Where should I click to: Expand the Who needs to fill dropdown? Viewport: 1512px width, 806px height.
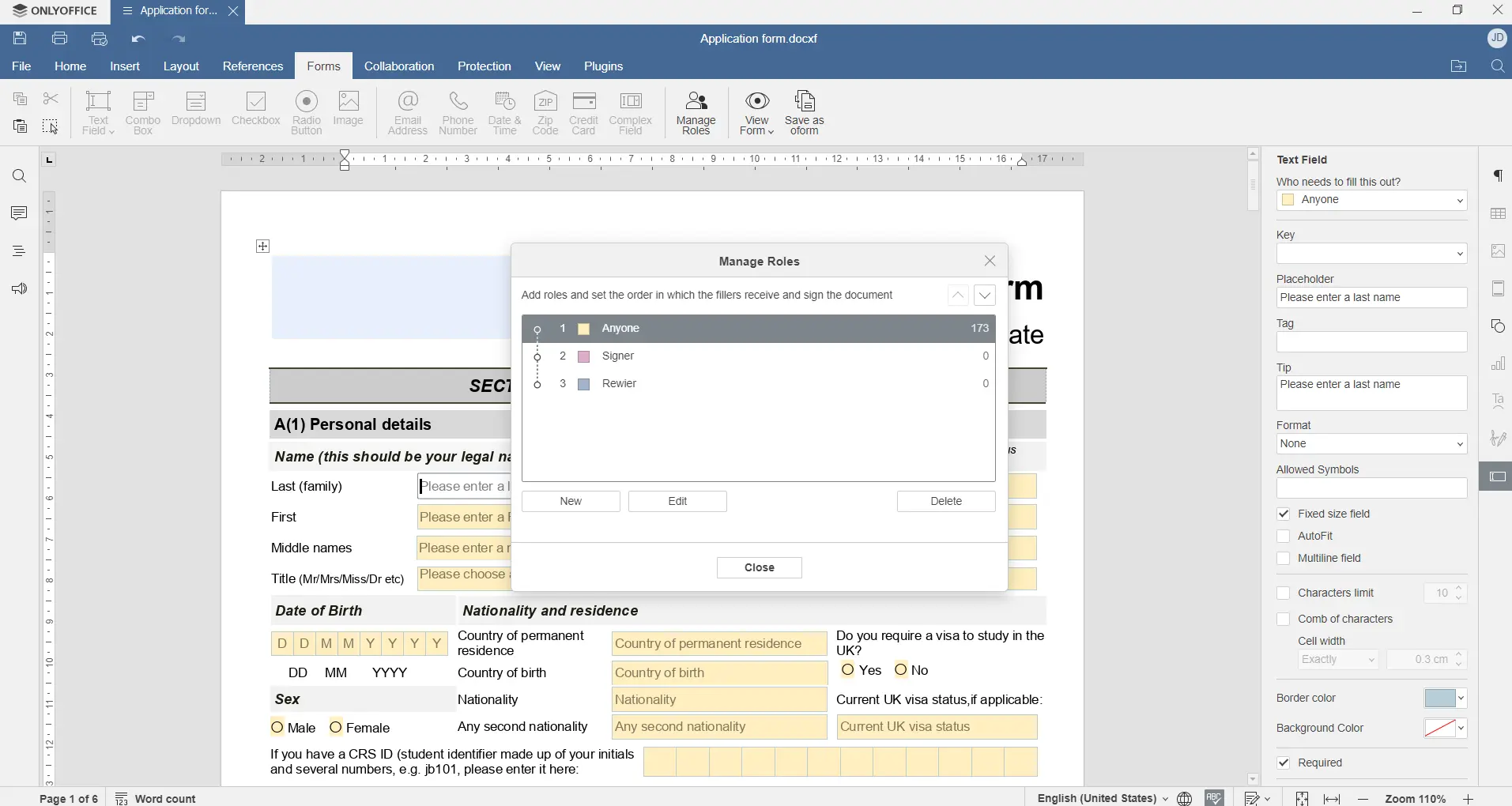click(1372, 201)
